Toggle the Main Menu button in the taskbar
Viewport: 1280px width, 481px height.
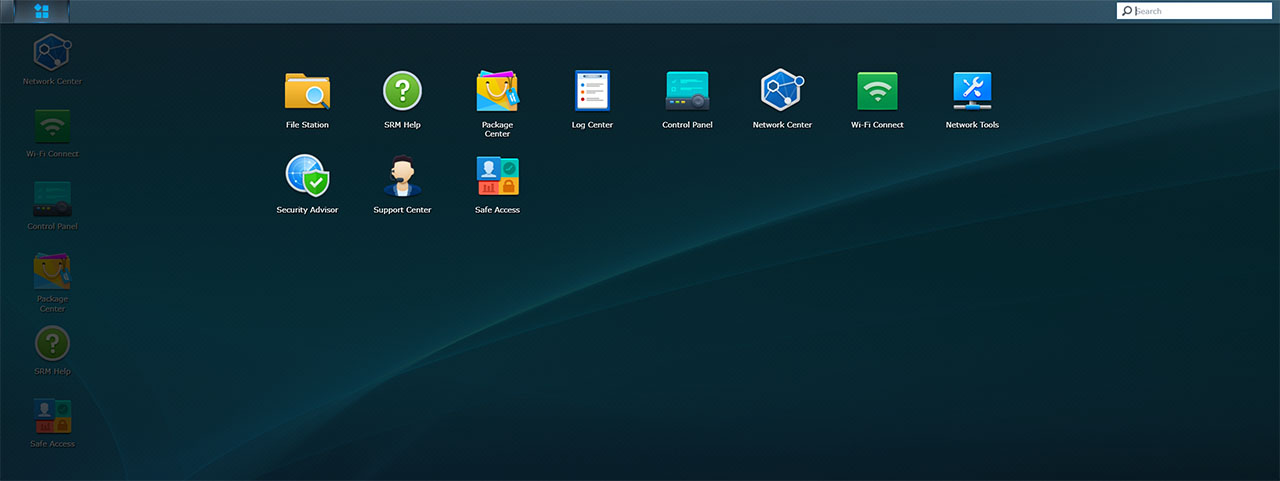tap(42, 11)
